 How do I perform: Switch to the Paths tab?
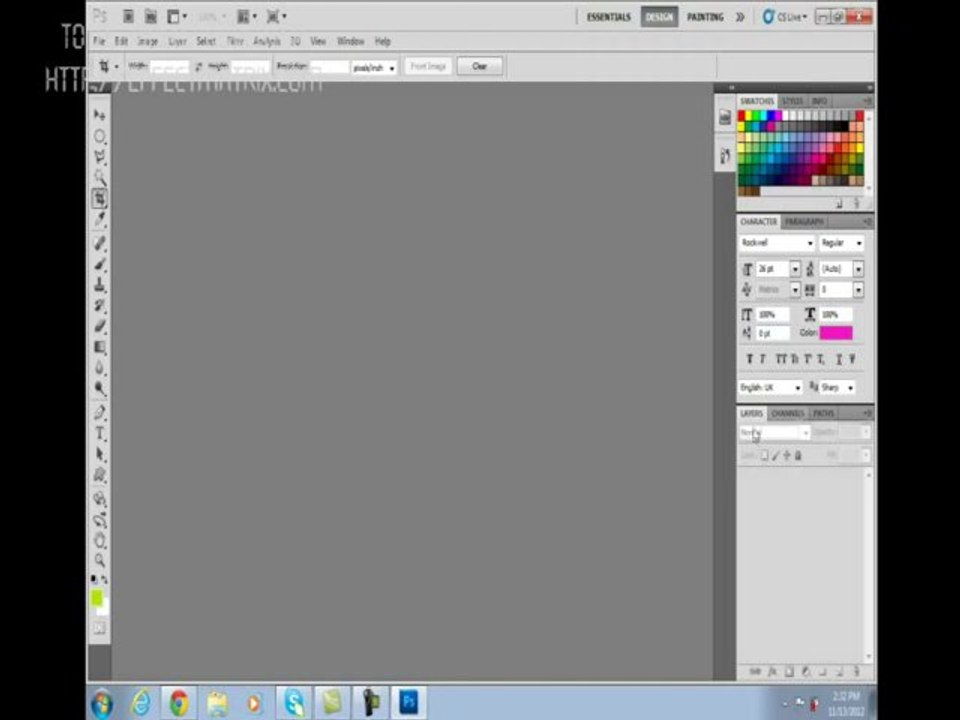coord(823,414)
